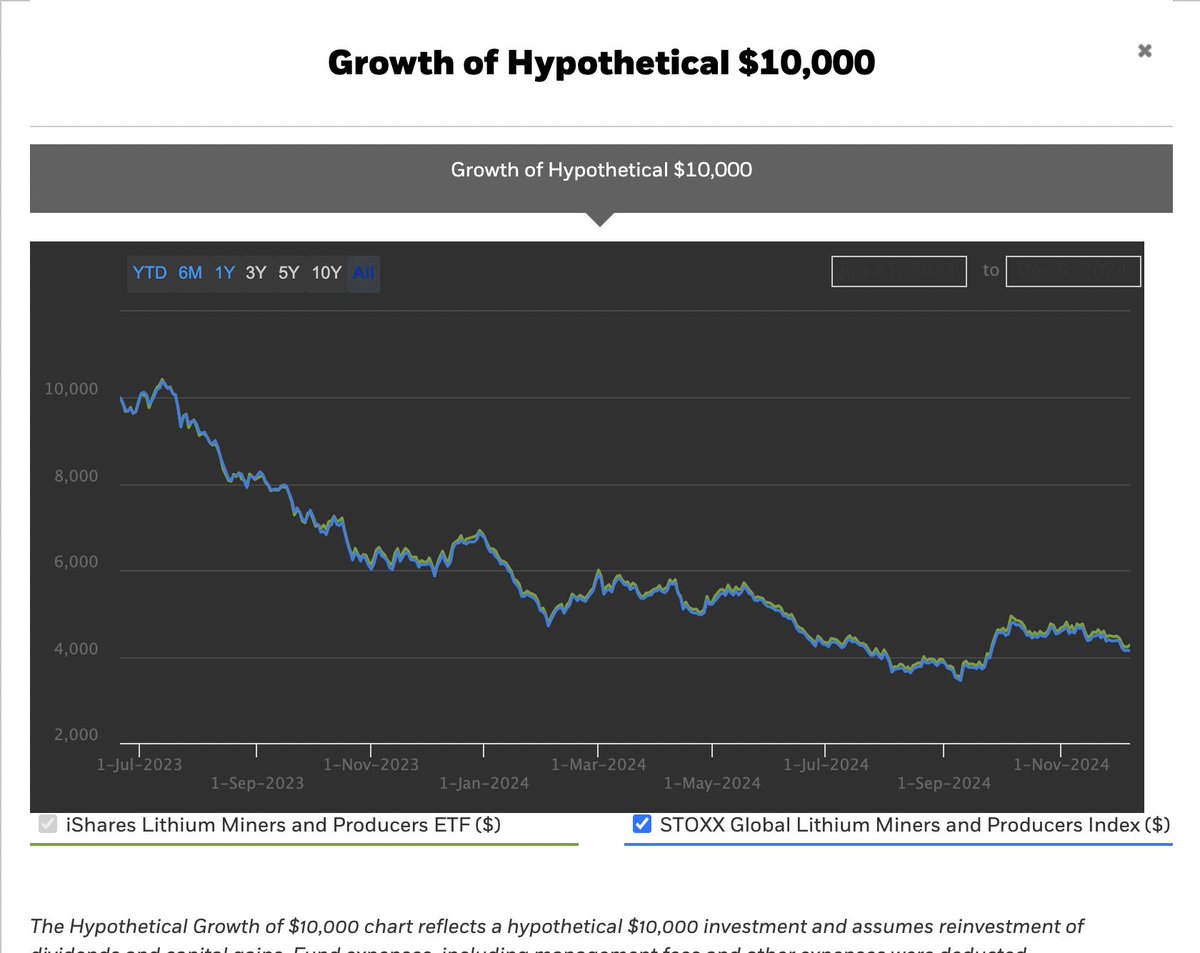The height and width of the screenshot is (953, 1200).
Task: Click the 1-May-2024 axis label
Action: pyautogui.click(x=712, y=783)
